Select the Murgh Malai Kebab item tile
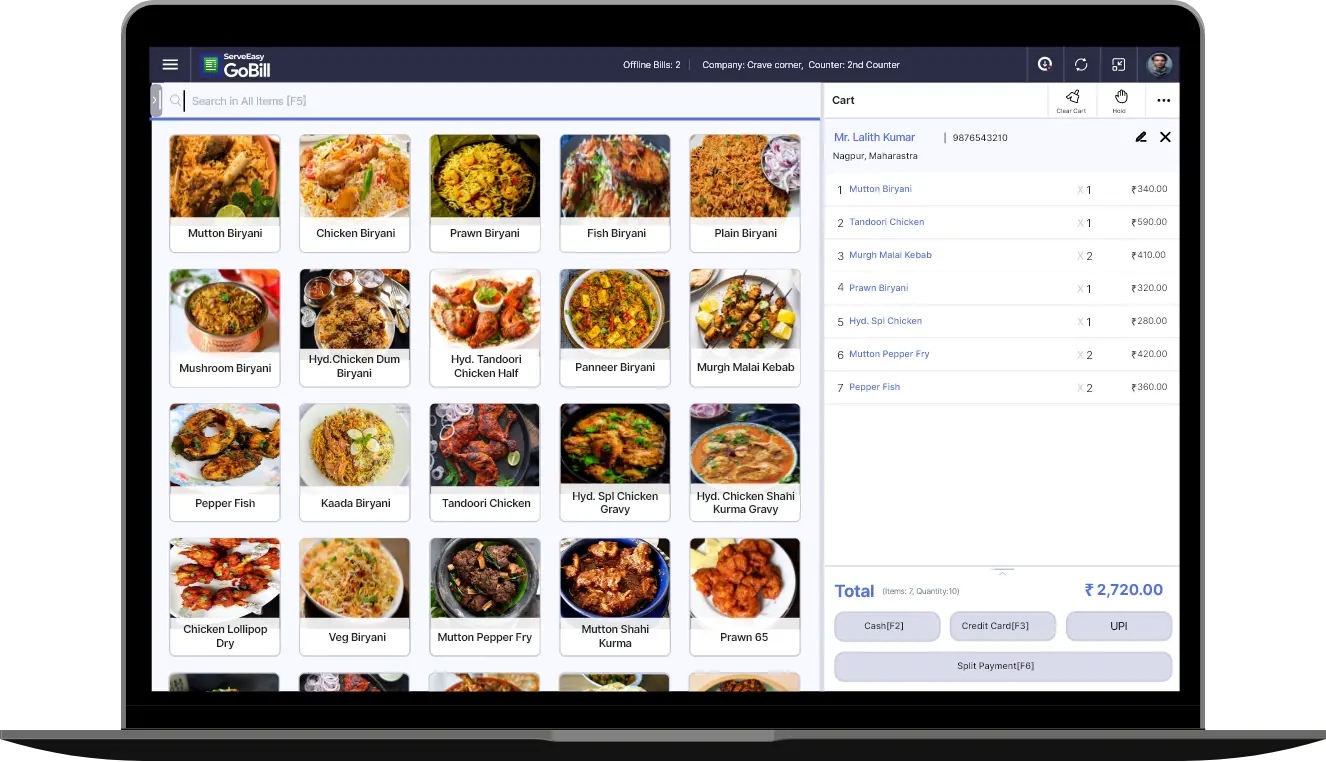This screenshot has height=762, width=1326. pos(745,327)
